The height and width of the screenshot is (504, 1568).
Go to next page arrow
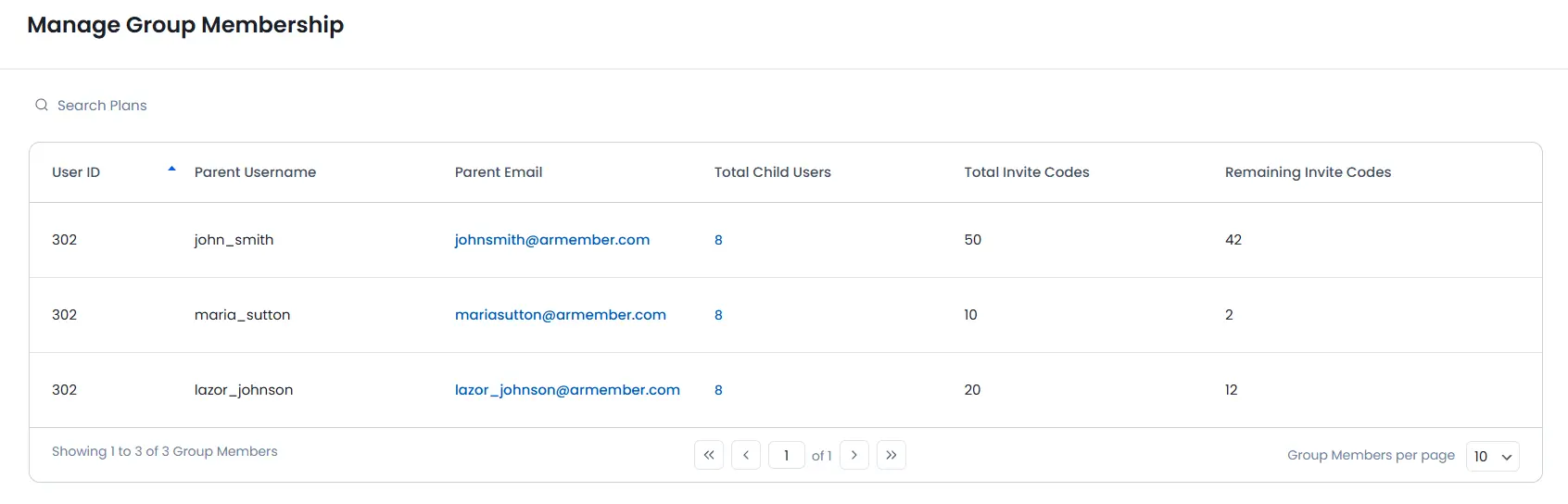854,455
